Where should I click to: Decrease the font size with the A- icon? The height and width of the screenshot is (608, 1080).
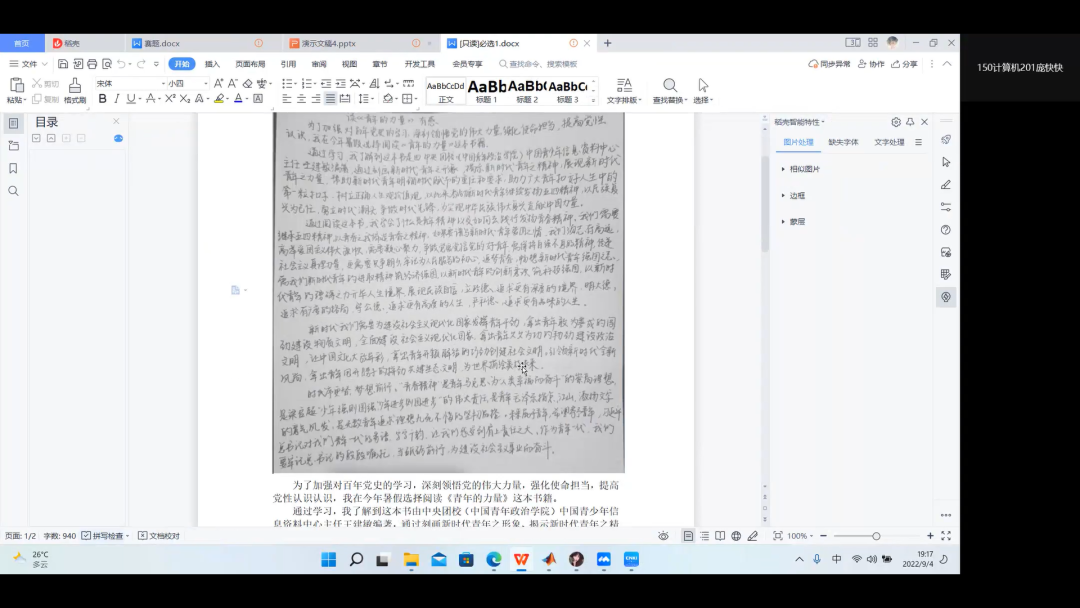pyautogui.click(x=233, y=83)
